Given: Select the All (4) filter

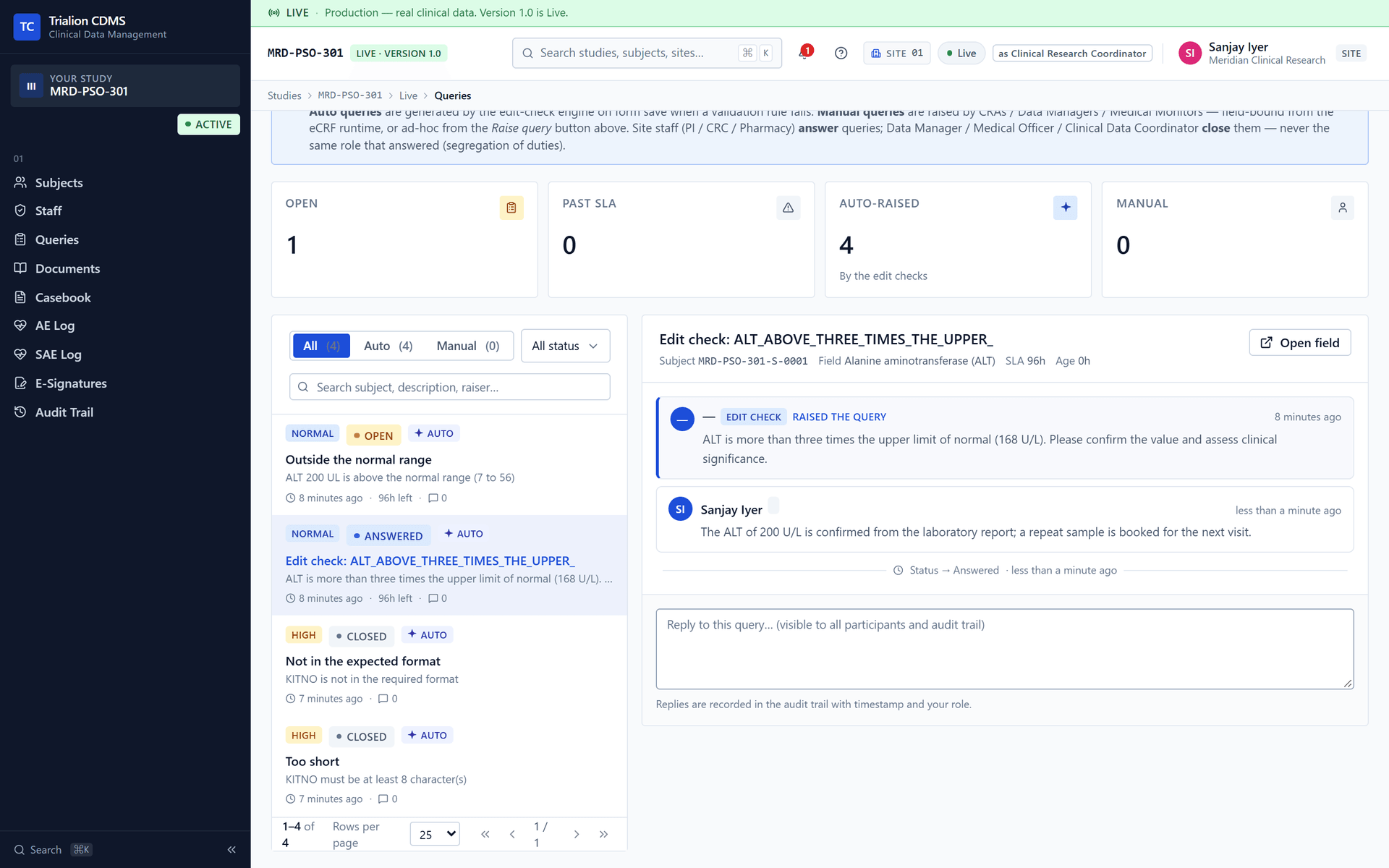Looking at the screenshot, I should 321,346.
